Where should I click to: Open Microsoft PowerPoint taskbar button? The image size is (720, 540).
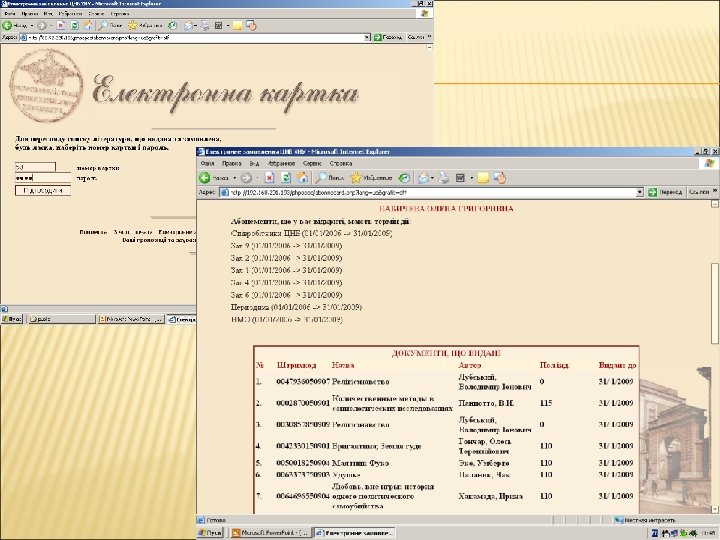pyautogui.click(x=270, y=533)
